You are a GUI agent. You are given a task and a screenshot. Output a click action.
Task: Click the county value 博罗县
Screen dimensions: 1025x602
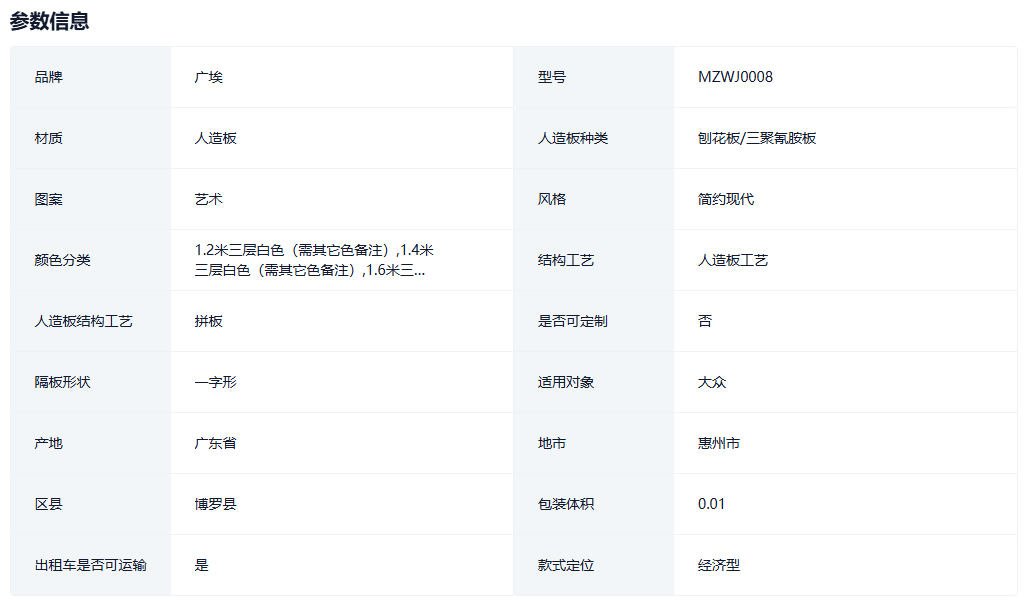pos(216,504)
